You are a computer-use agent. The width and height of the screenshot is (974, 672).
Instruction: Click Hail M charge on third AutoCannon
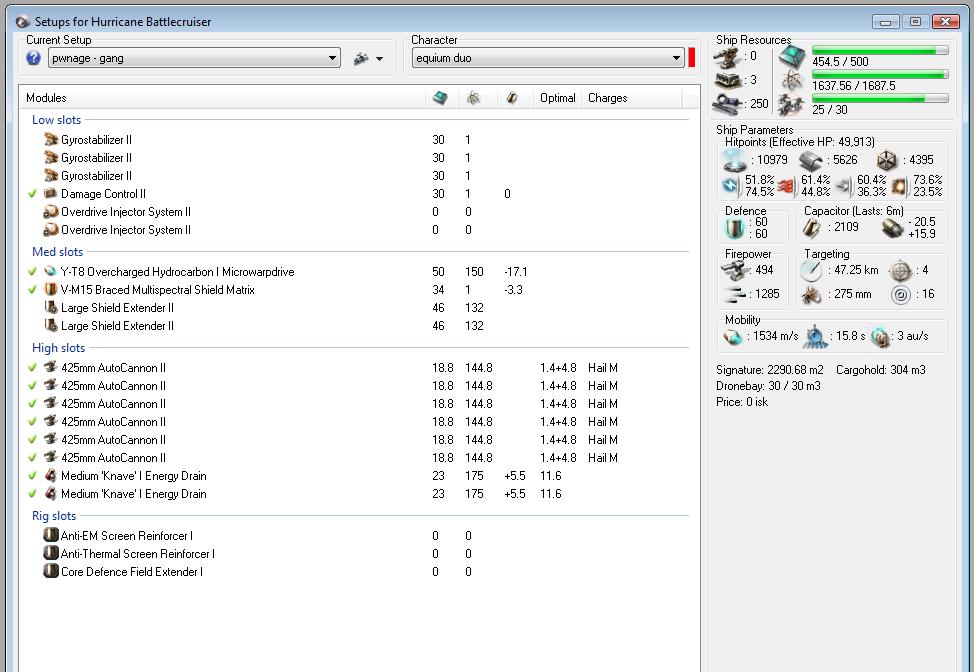tap(603, 404)
